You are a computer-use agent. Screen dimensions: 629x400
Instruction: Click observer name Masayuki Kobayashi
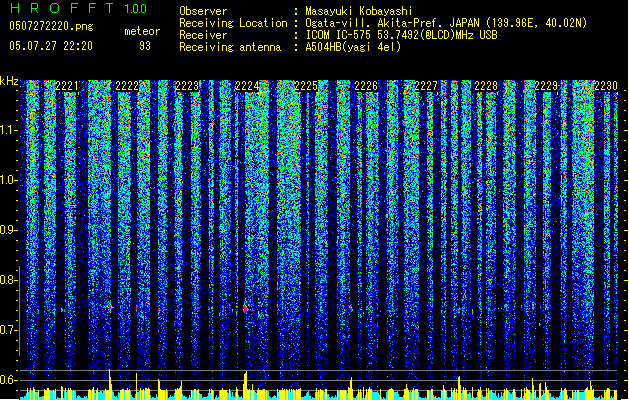[x=359, y=11]
